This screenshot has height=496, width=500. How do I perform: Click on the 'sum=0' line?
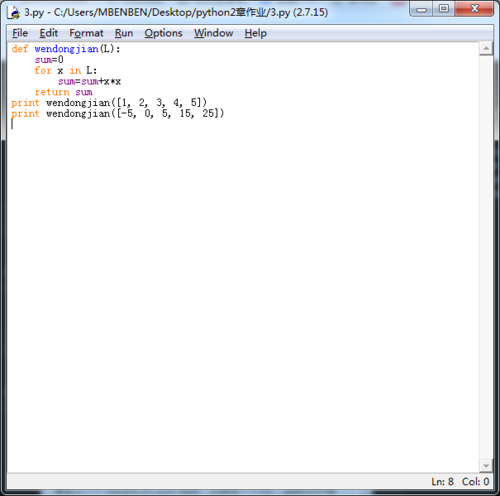pyautogui.click(x=49, y=60)
